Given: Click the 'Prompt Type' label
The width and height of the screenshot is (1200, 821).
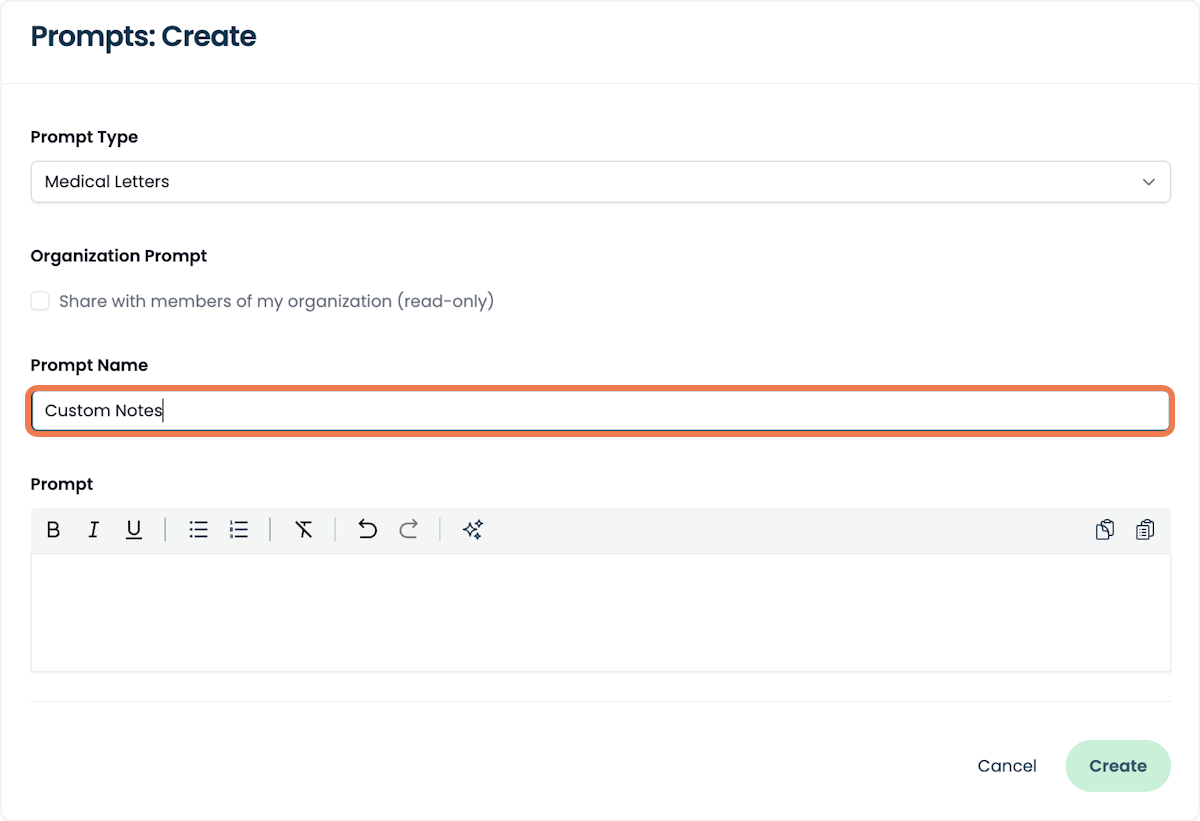Looking at the screenshot, I should pyautogui.click(x=85, y=137).
